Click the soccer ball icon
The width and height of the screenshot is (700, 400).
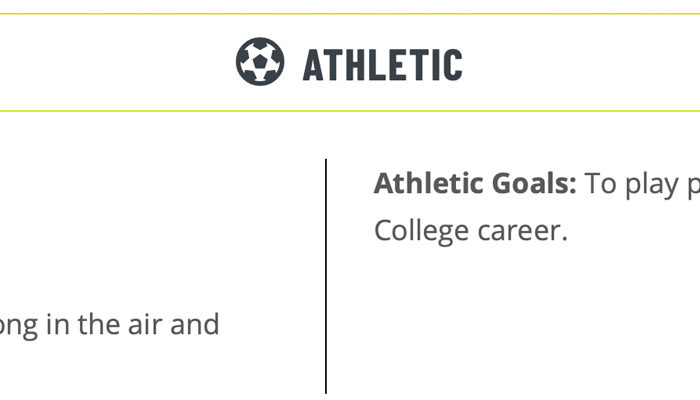[x=260, y=62]
